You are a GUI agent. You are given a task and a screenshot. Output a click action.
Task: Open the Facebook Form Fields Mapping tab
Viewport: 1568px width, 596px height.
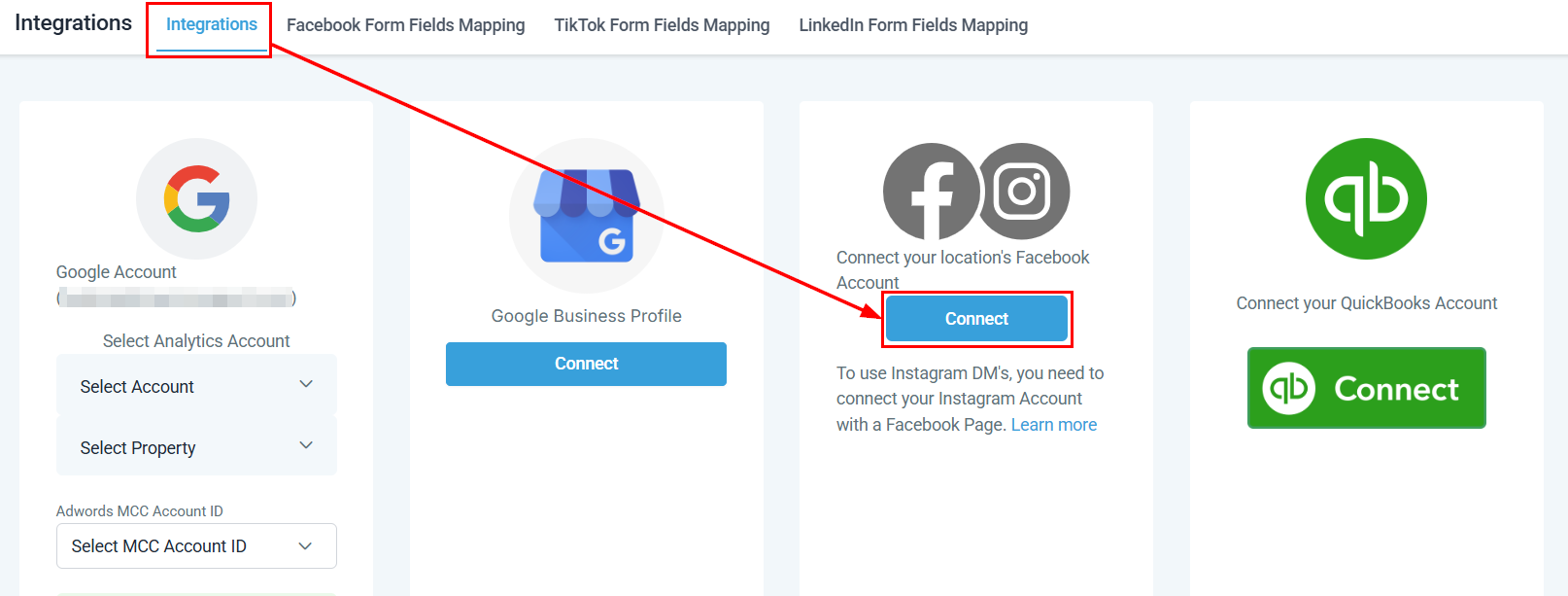tap(405, 25)
